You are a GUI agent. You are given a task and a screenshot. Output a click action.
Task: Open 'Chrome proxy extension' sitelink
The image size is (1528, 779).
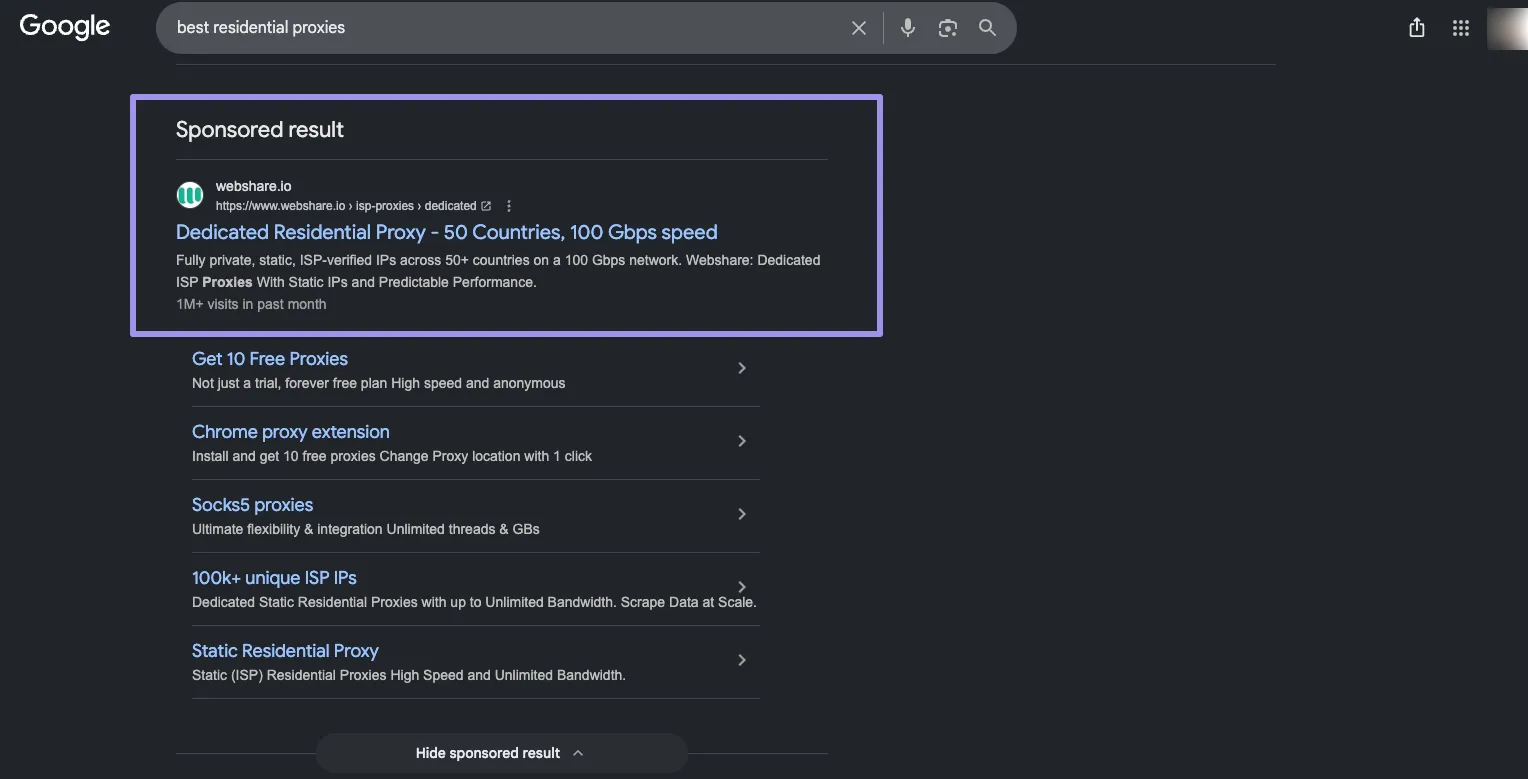[291, 432]
